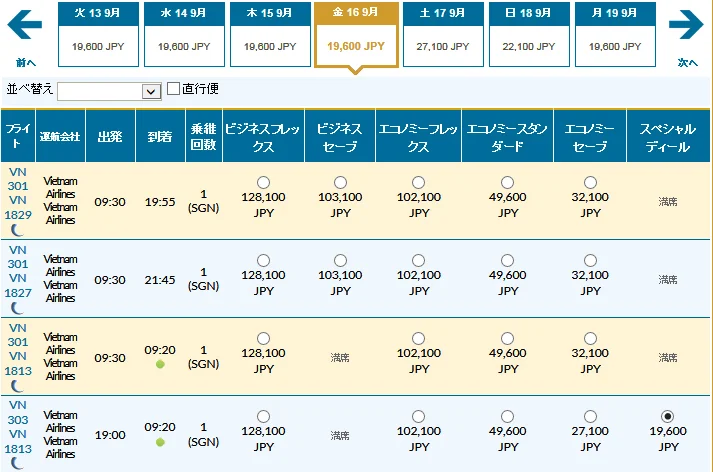Select 128,100 JPY Business Flex for 21:45 arrival
Image resolution: width=713 pixels, height=472 pixels.
pyautogui.click(x=263, y=261)
